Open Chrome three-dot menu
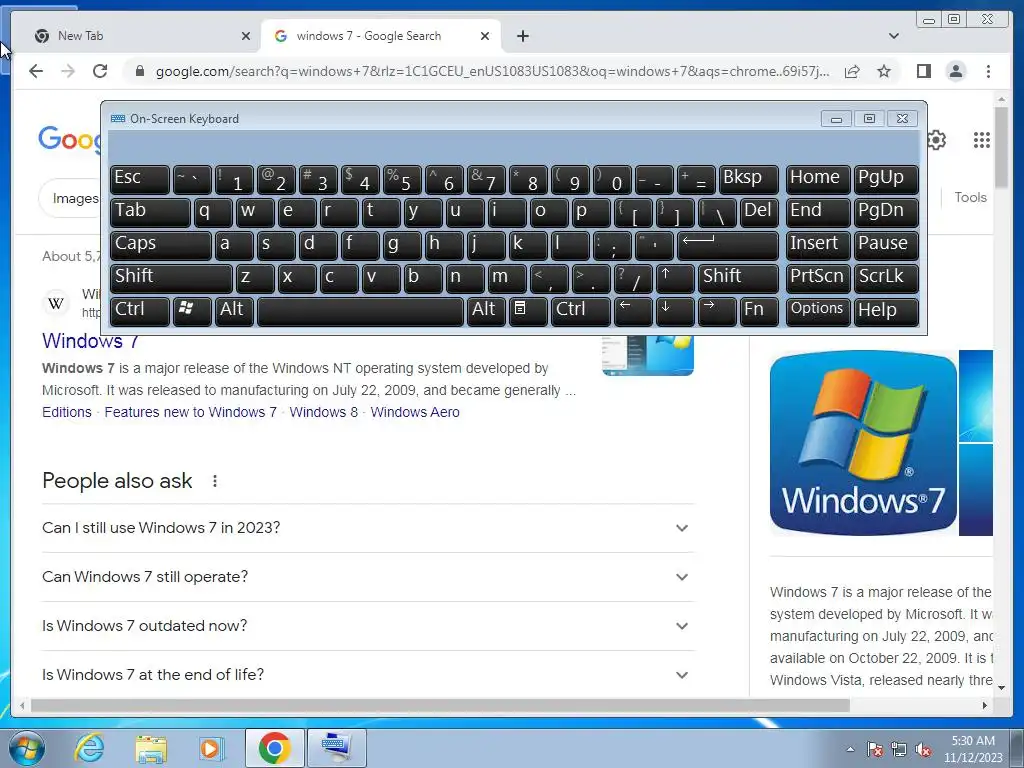Screen dimensions: 1024x768 click(988, 71)
